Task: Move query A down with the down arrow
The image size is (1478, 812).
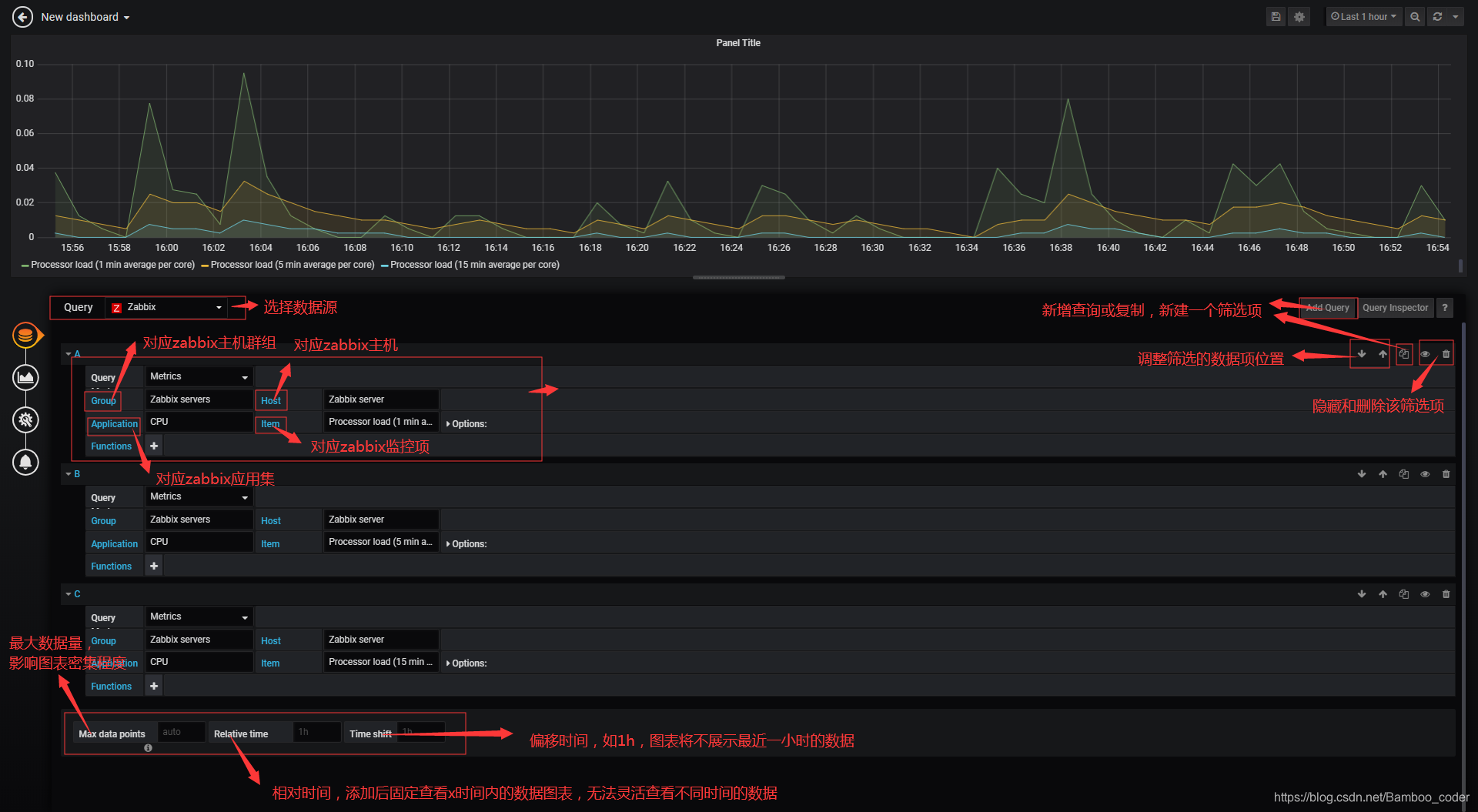Action: [1362, 354]
